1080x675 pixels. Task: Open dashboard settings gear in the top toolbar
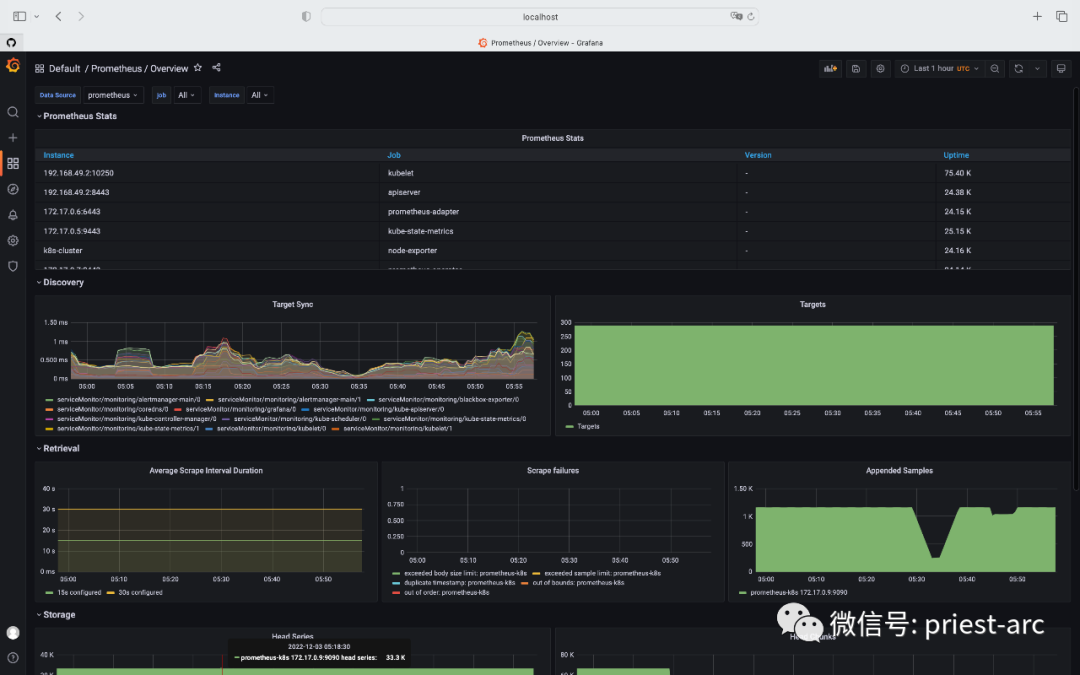click(879, 68)
